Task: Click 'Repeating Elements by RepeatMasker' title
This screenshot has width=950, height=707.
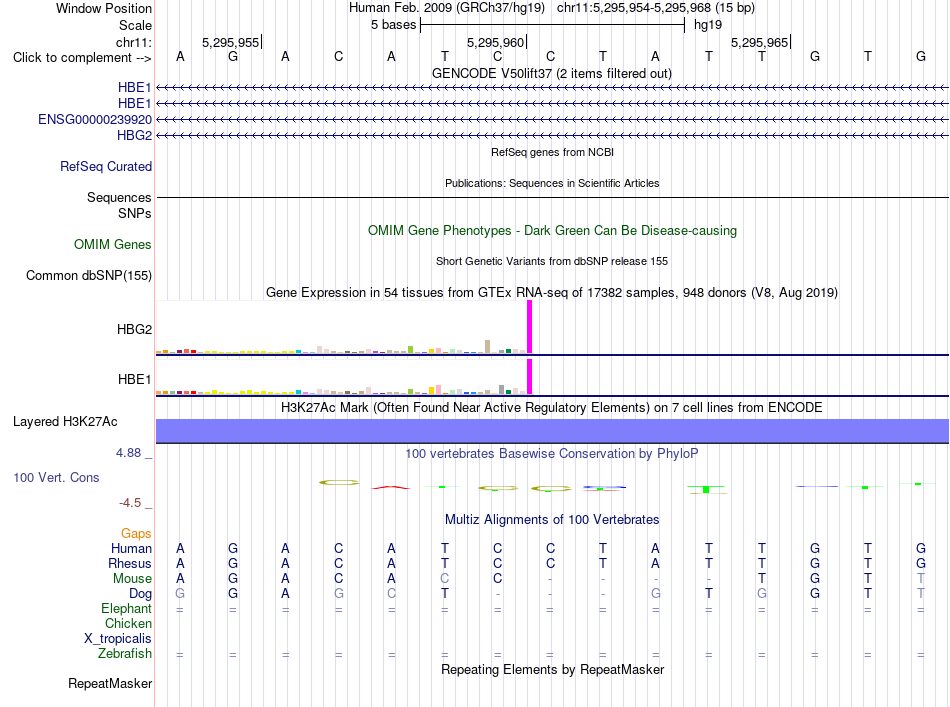Action: [553, 669]
